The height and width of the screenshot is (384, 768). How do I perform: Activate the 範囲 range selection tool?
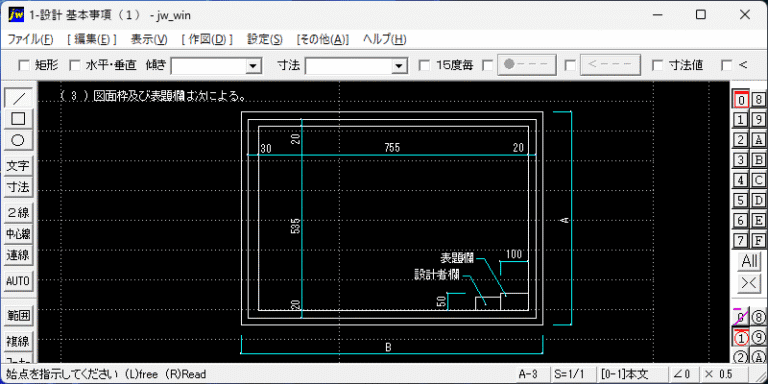coord(18,315)
